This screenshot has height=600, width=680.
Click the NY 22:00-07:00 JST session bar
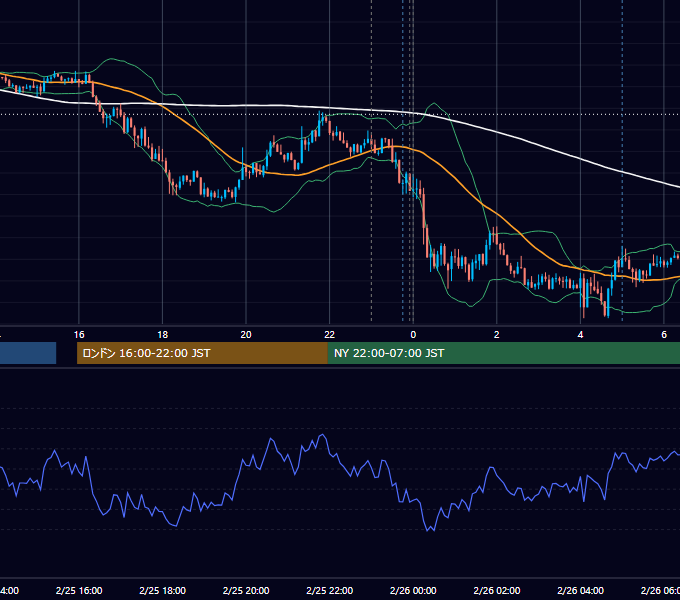[503, 353]
